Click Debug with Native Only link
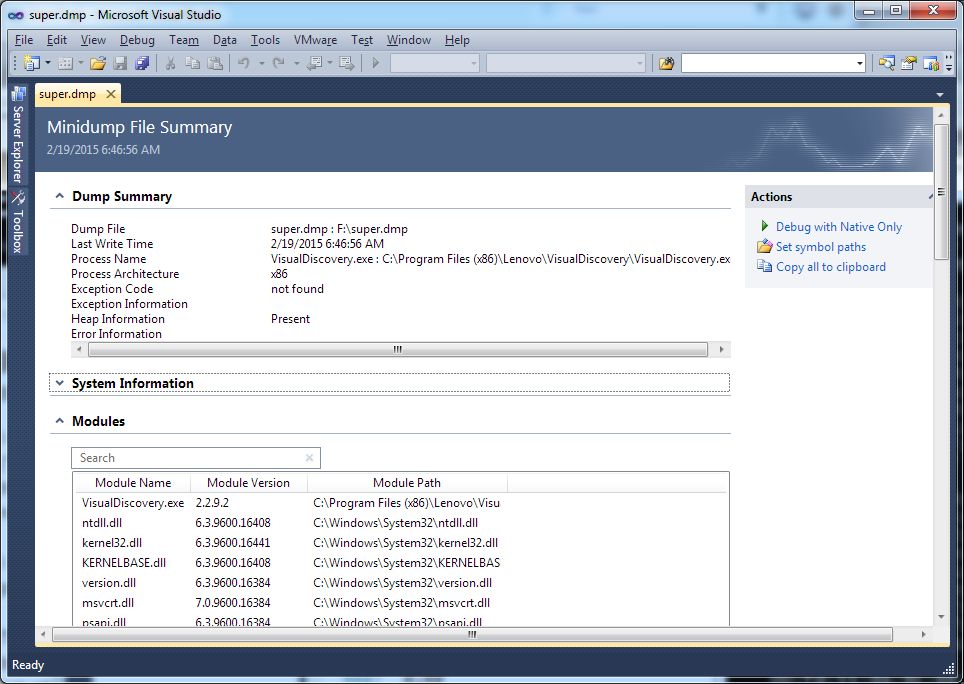This screenshot has height=684, width=964. point(839,227)
